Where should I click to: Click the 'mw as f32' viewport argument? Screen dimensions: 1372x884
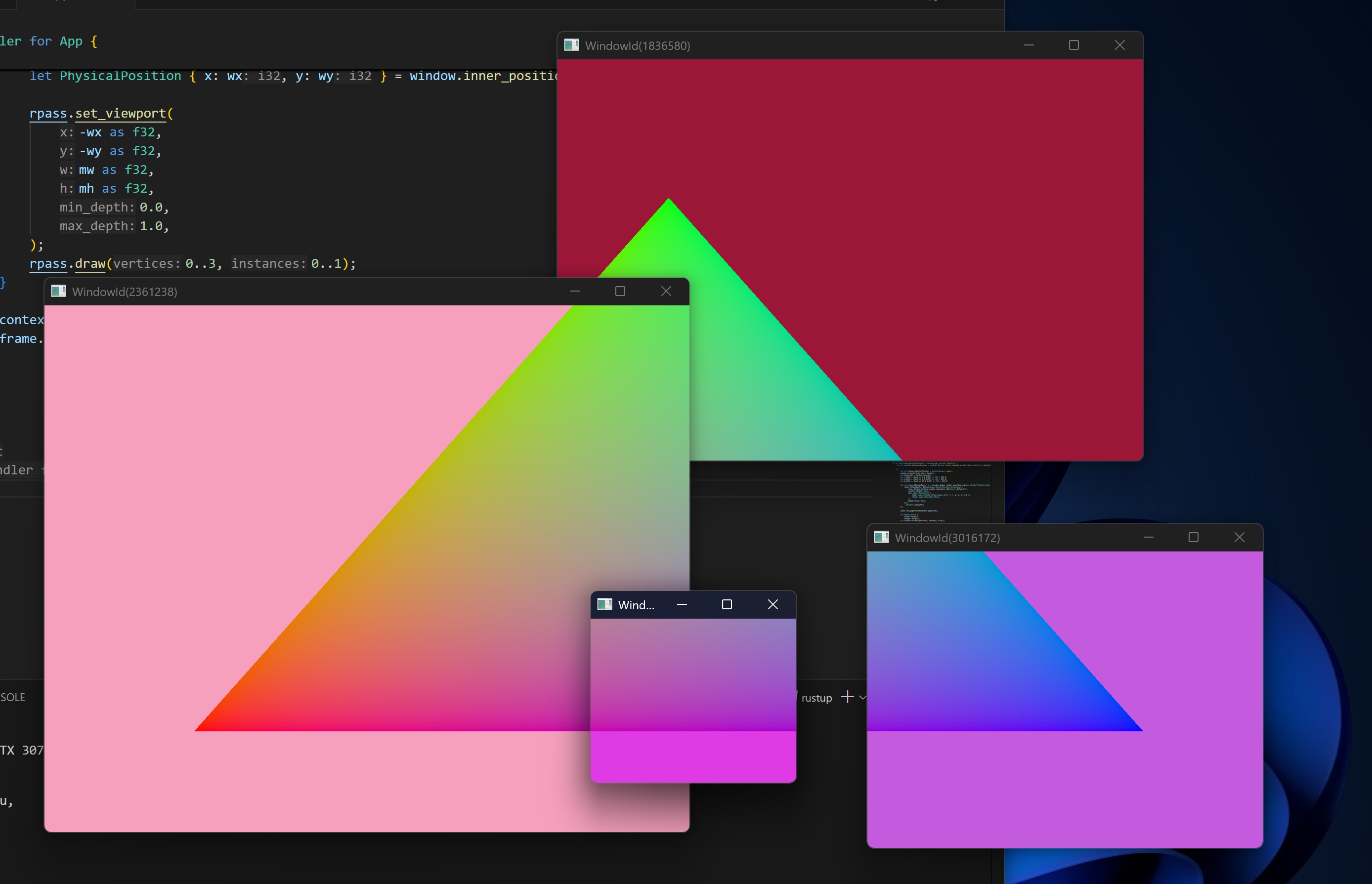pos(113,170)
